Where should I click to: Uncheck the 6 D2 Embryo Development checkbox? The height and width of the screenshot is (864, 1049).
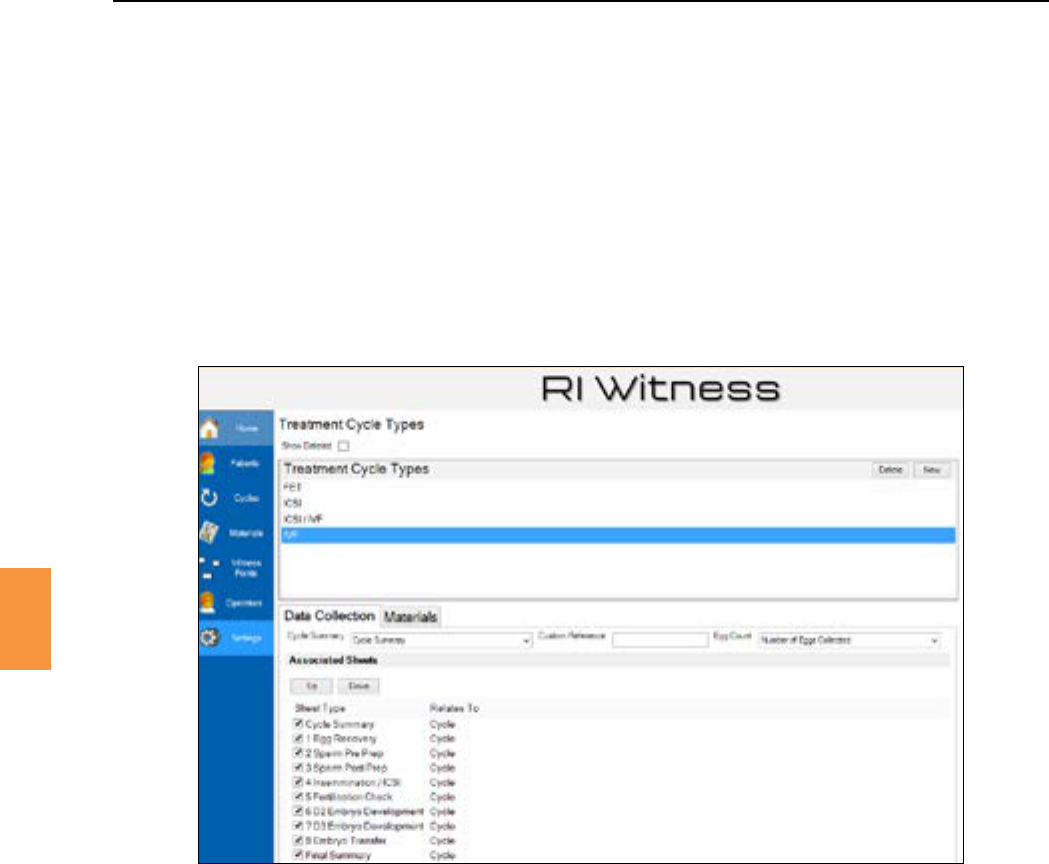298,812
